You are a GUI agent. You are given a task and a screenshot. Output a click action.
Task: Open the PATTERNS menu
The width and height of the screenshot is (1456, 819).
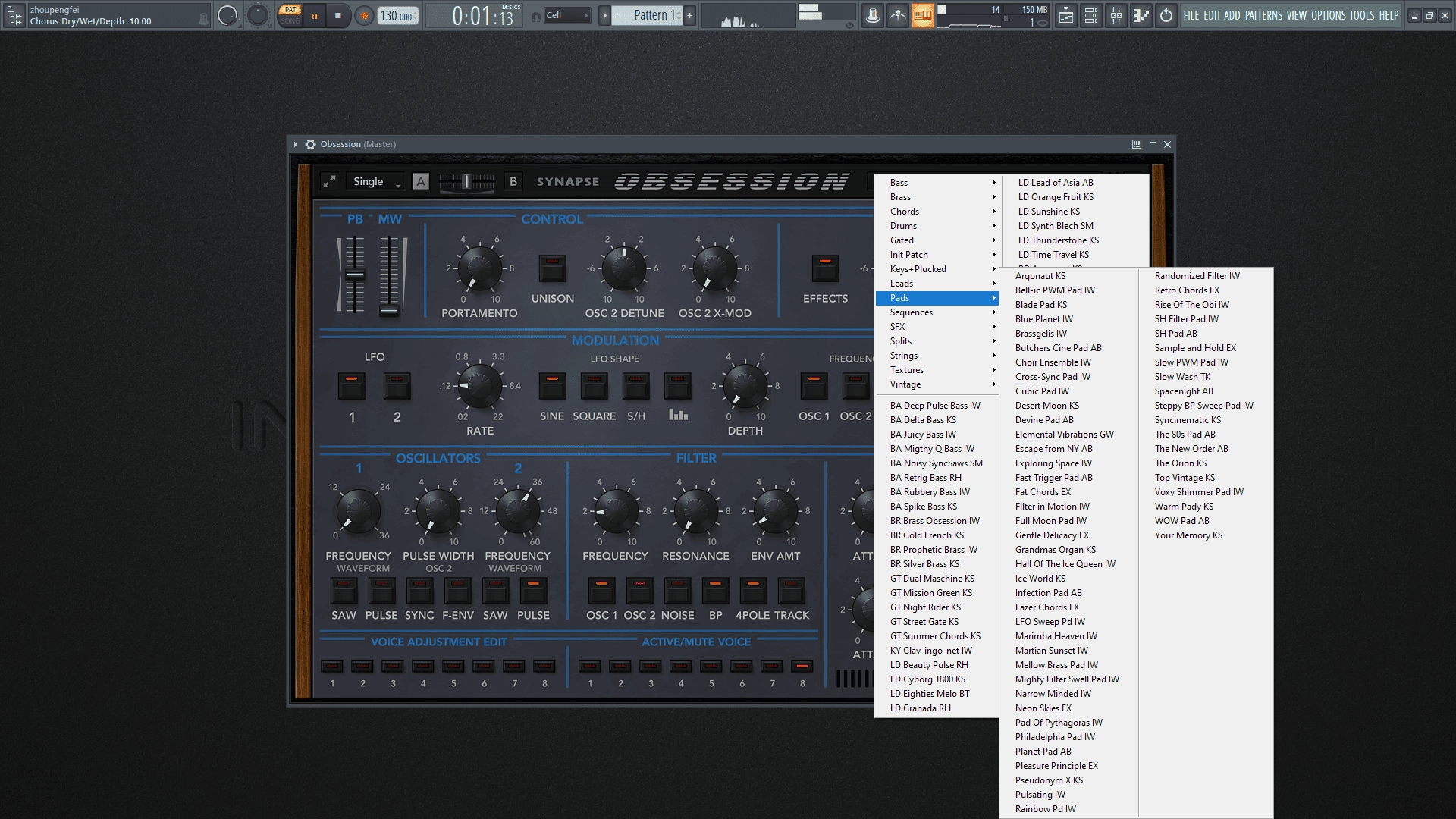pos(1263,15)
